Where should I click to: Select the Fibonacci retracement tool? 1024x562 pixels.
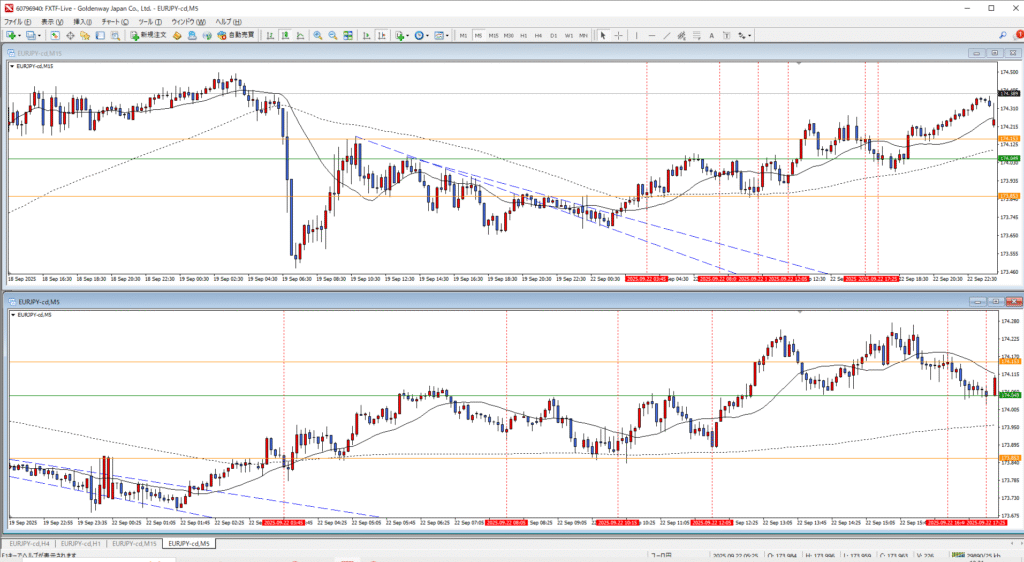697,35
